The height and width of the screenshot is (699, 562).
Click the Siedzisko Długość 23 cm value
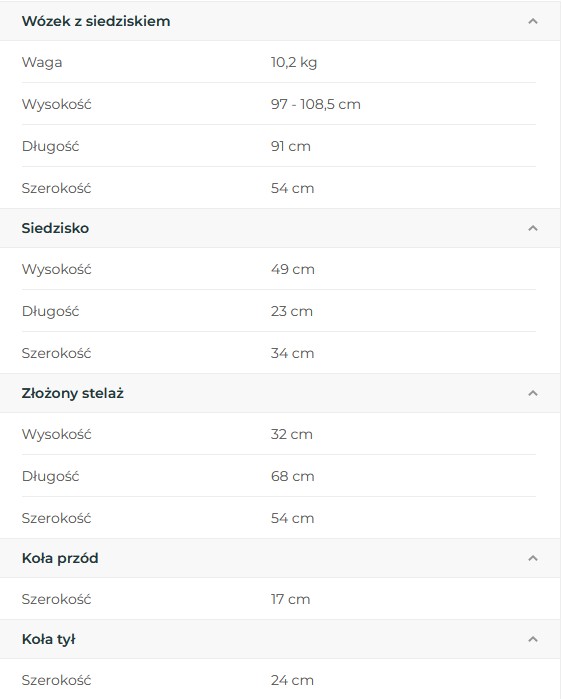coord(291,311)
